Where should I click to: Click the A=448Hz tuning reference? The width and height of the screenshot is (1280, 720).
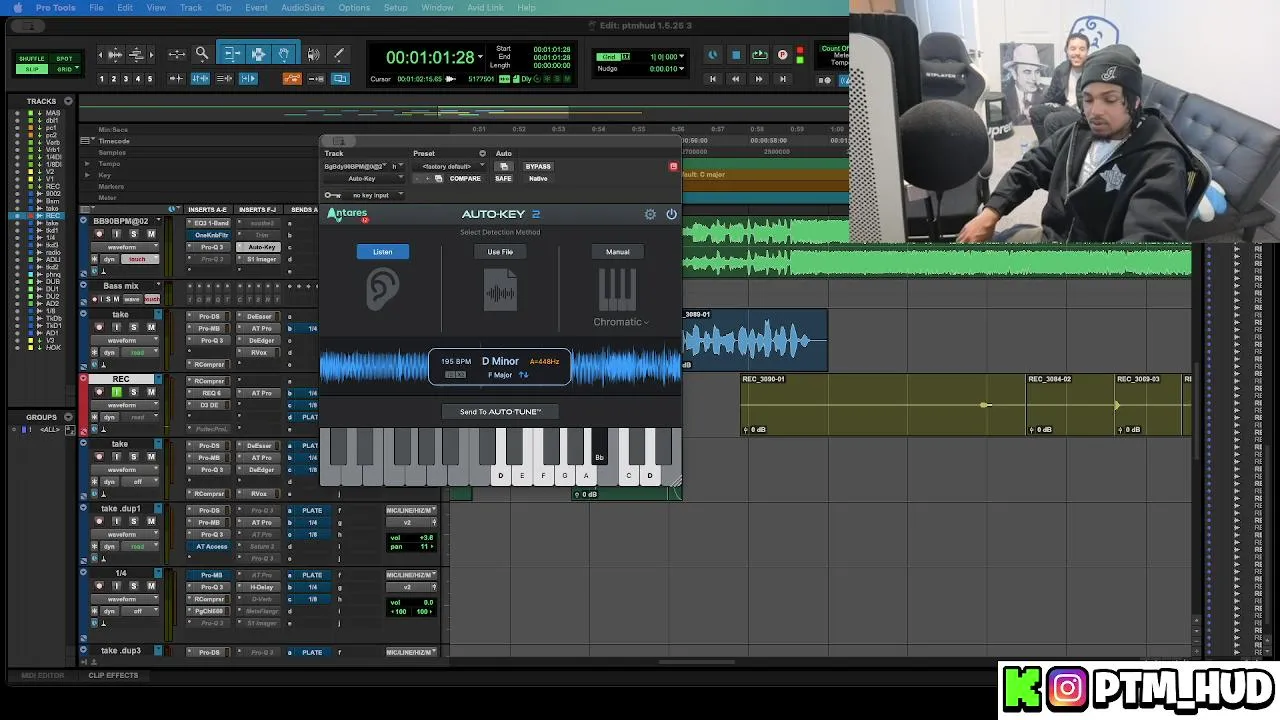[x=545, y=361]
